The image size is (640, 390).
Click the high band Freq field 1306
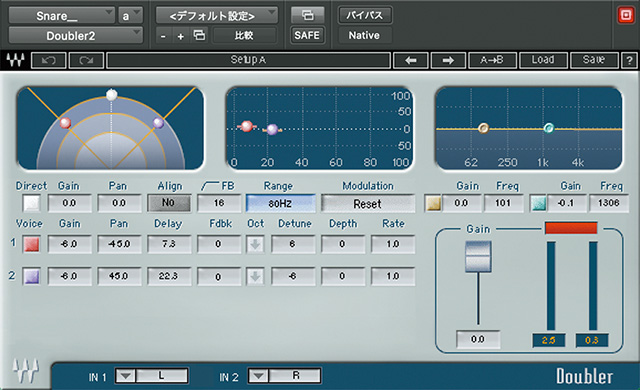pos(609,203)
